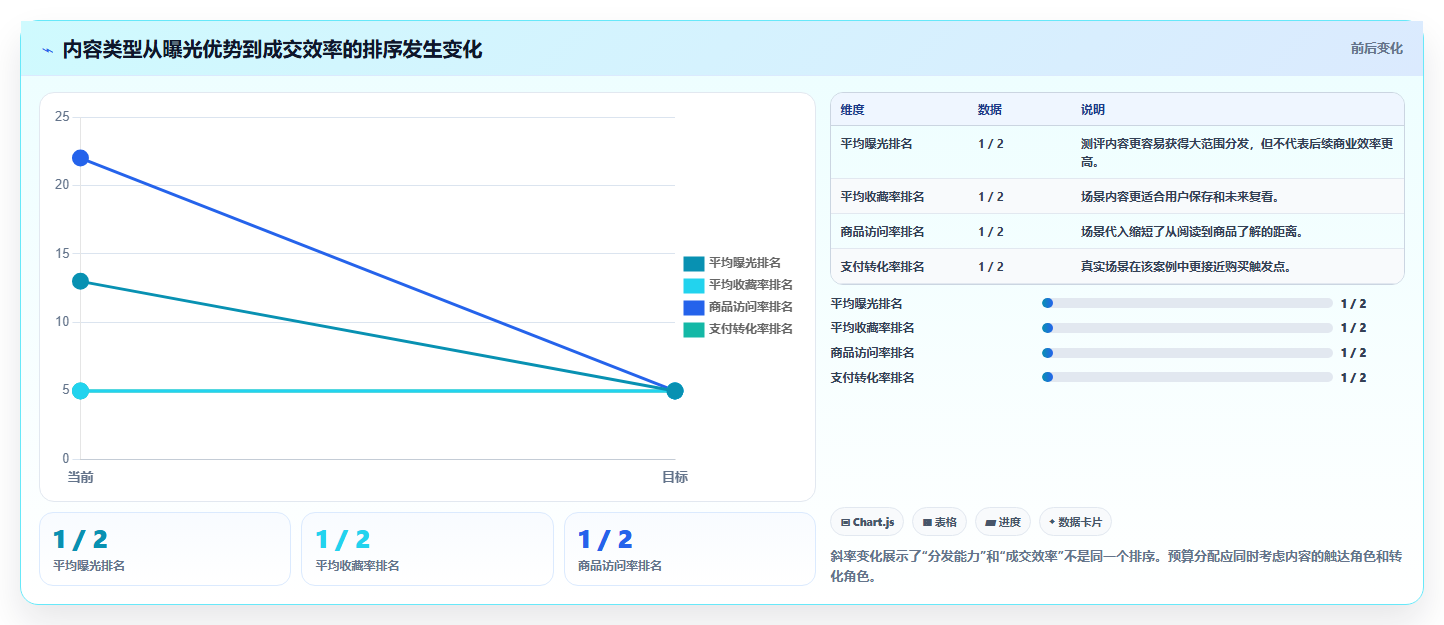Click the 目标 x-axis label

(675, 477)
